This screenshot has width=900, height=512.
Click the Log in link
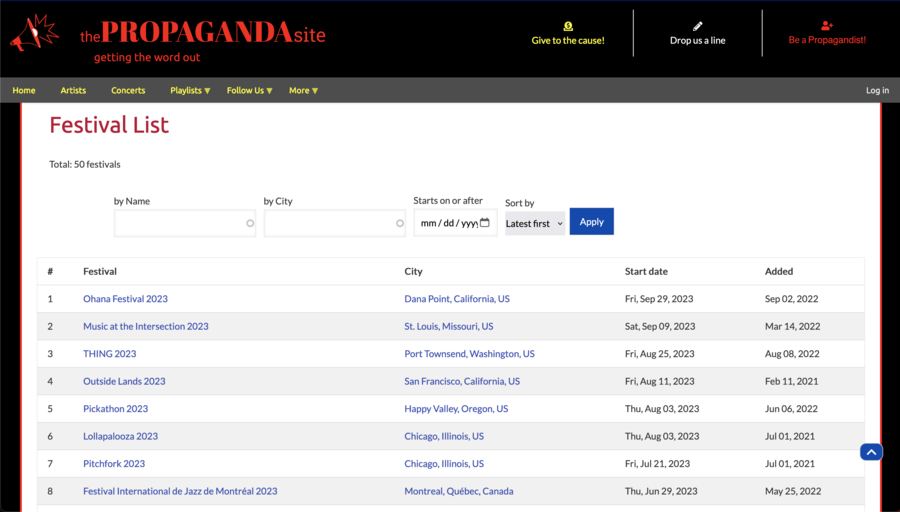tap(877, 90)
